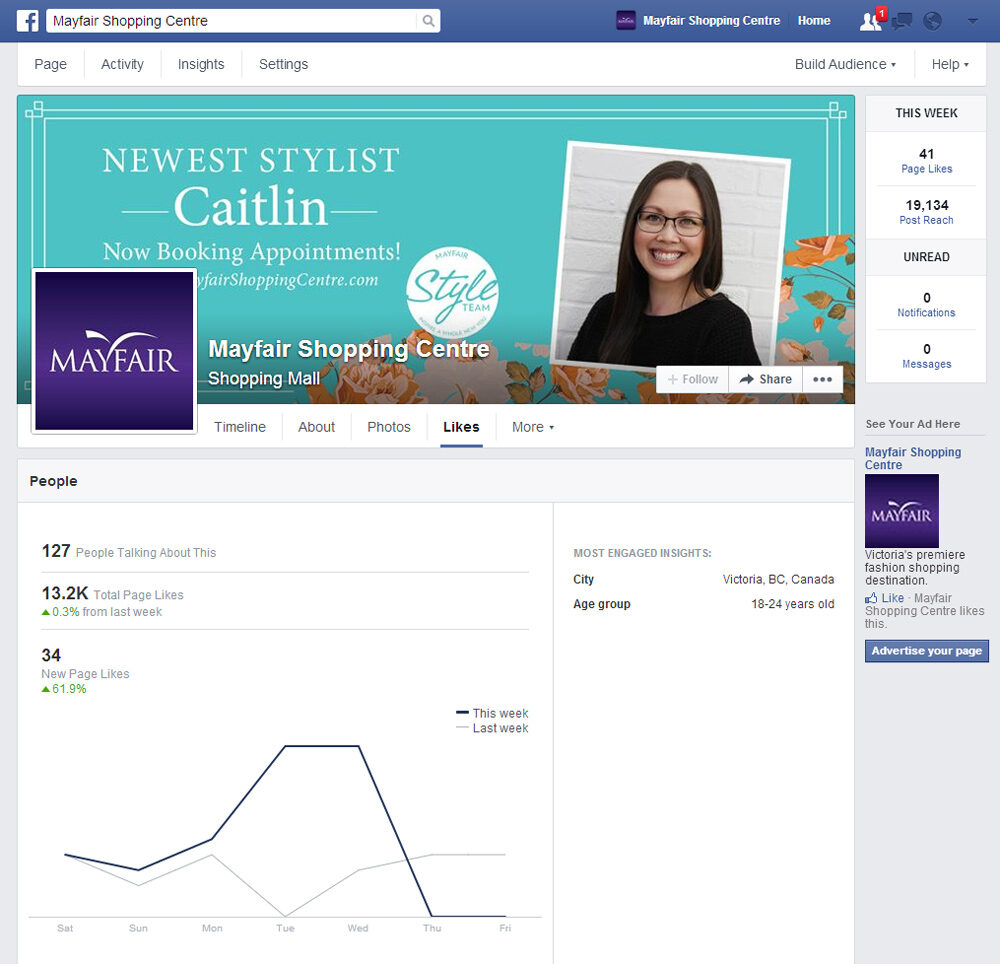Click the Mayfair Shopping Centre ad title link
This screenshot has width=1000, height=964.
pos(913,458)
